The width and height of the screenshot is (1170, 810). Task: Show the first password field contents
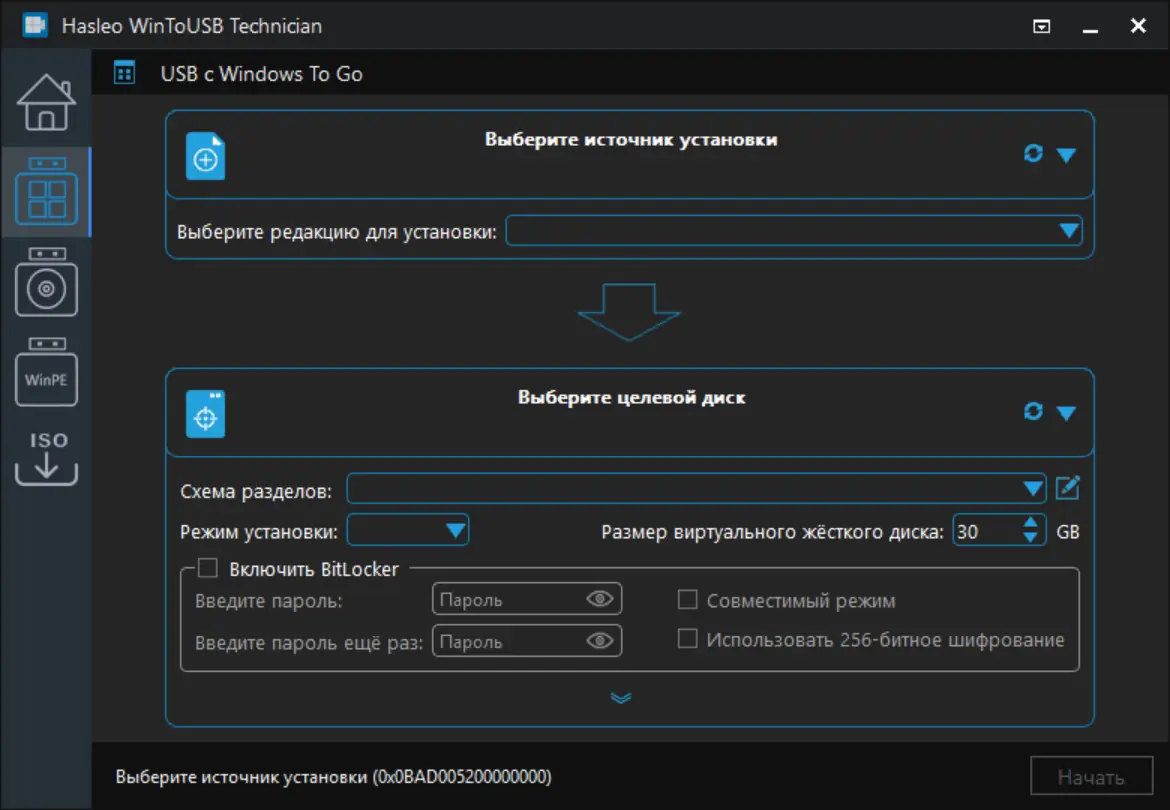pos(599,600)
